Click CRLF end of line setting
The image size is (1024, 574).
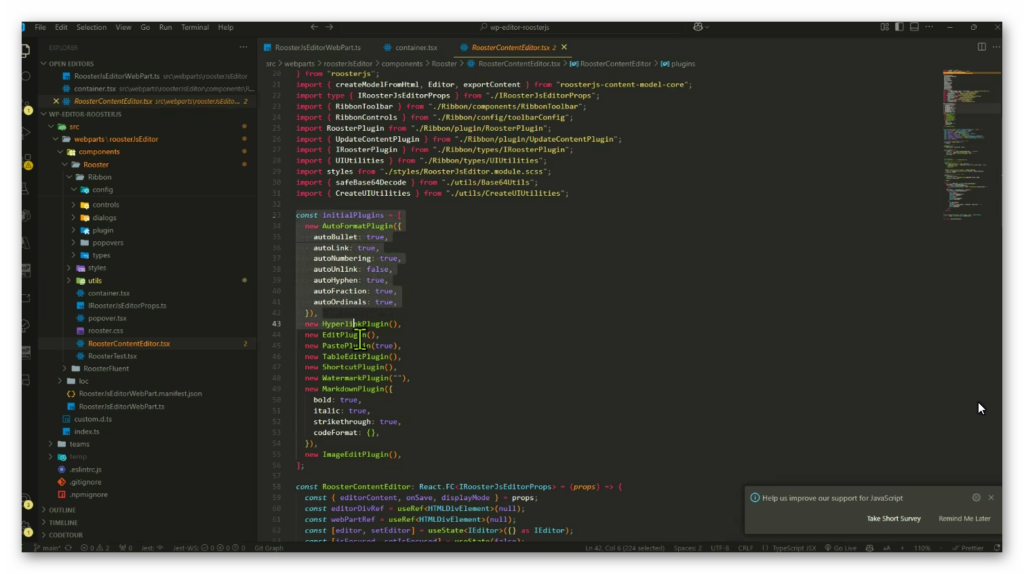[745, 548]
